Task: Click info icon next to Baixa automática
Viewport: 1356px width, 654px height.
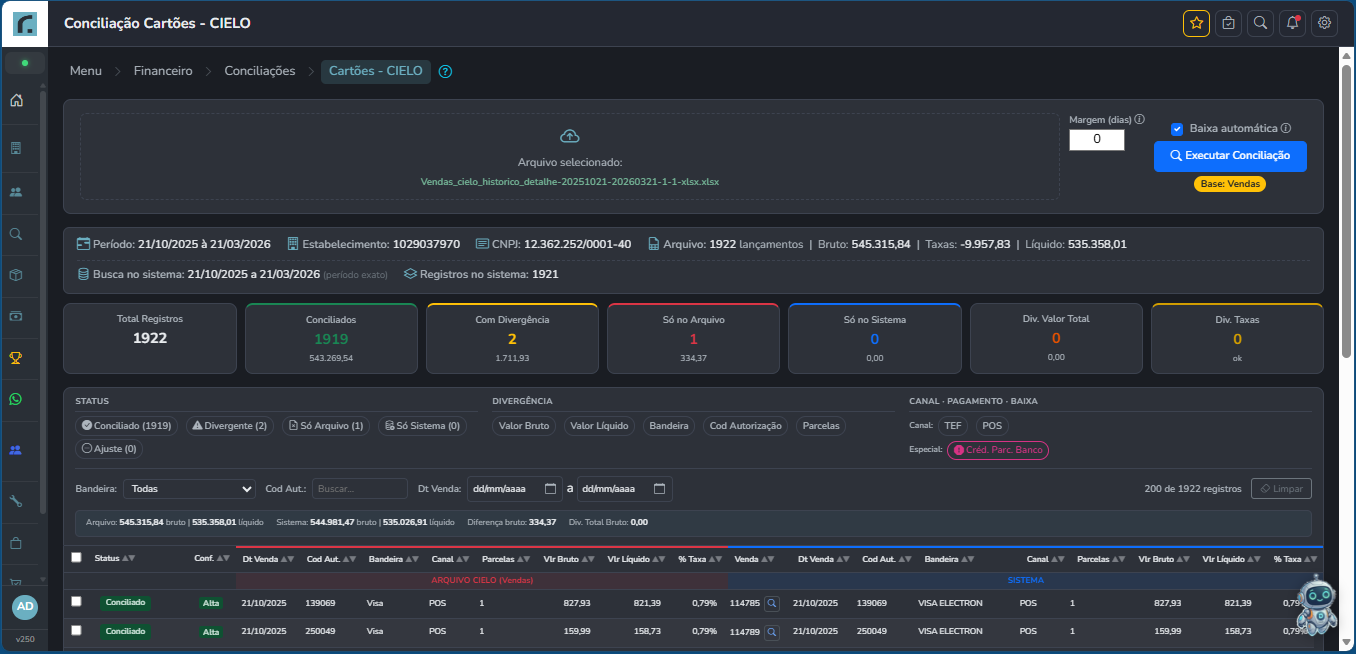Action: click(1286, 128)
